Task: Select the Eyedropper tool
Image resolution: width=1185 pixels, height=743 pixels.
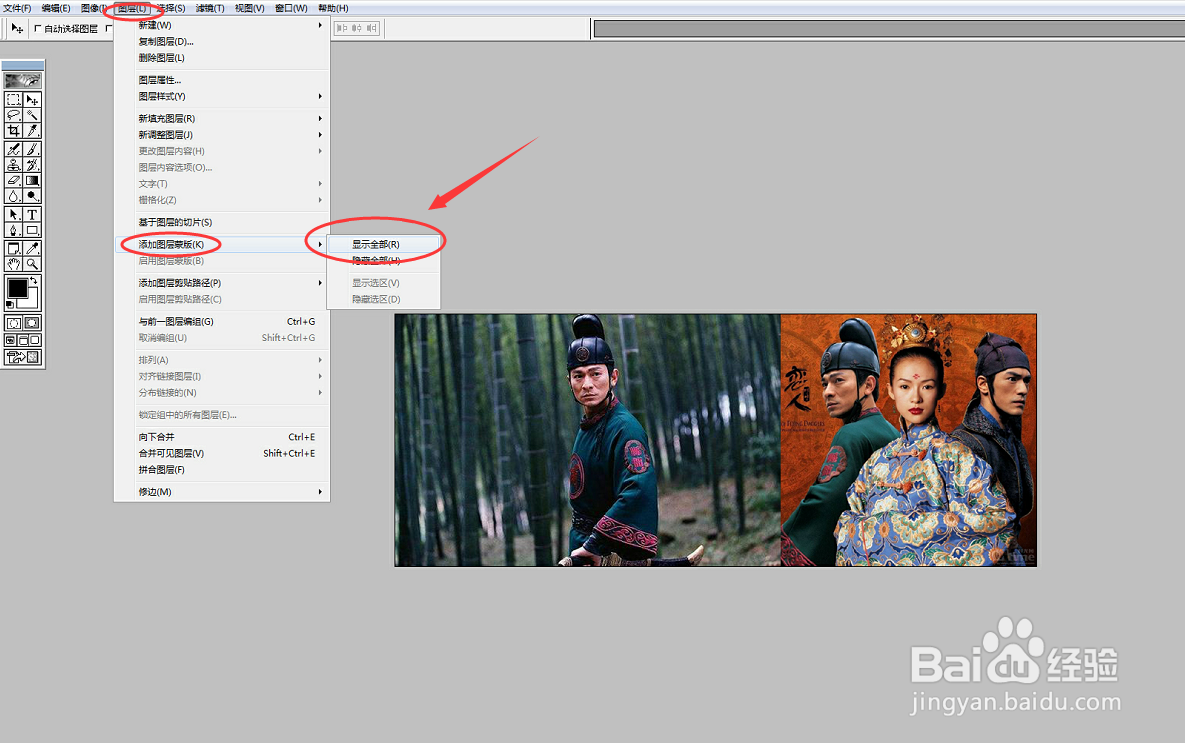Action: coord(32,248)
